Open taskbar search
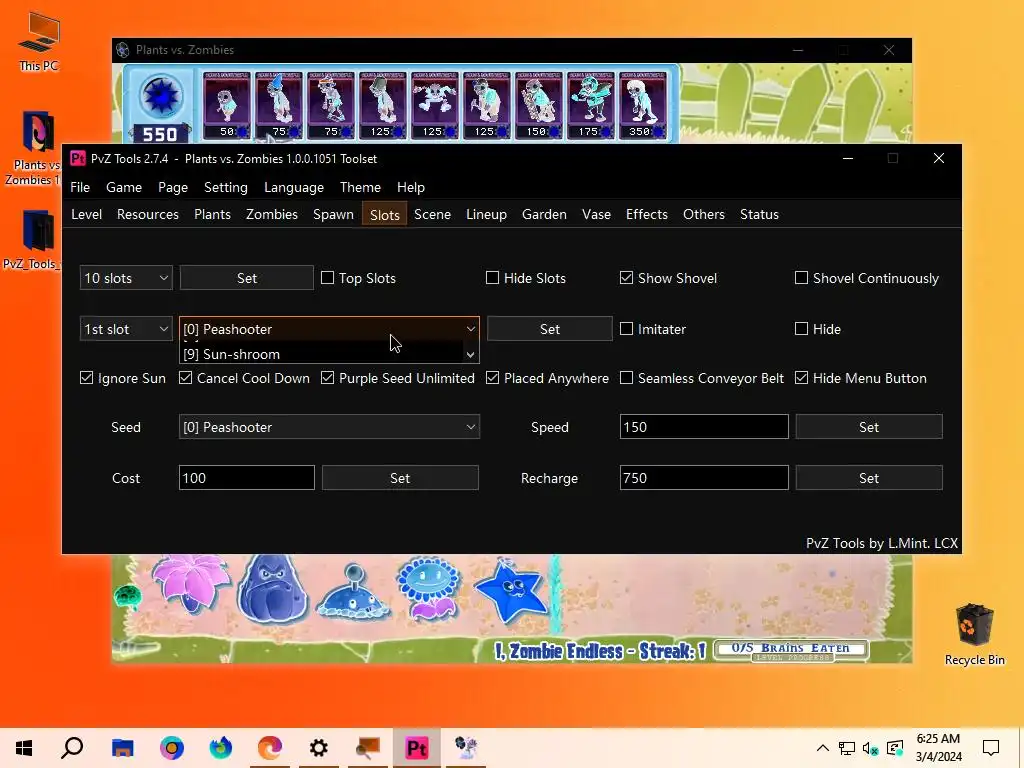 pyautogui.click(x=72, y=748)
